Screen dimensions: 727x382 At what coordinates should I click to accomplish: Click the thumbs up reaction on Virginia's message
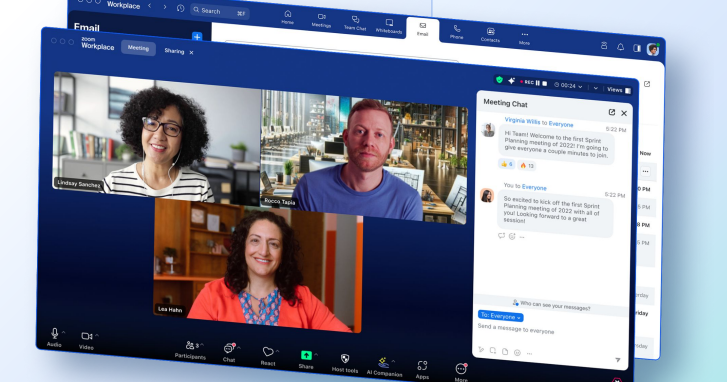click(x=507, y=164)
